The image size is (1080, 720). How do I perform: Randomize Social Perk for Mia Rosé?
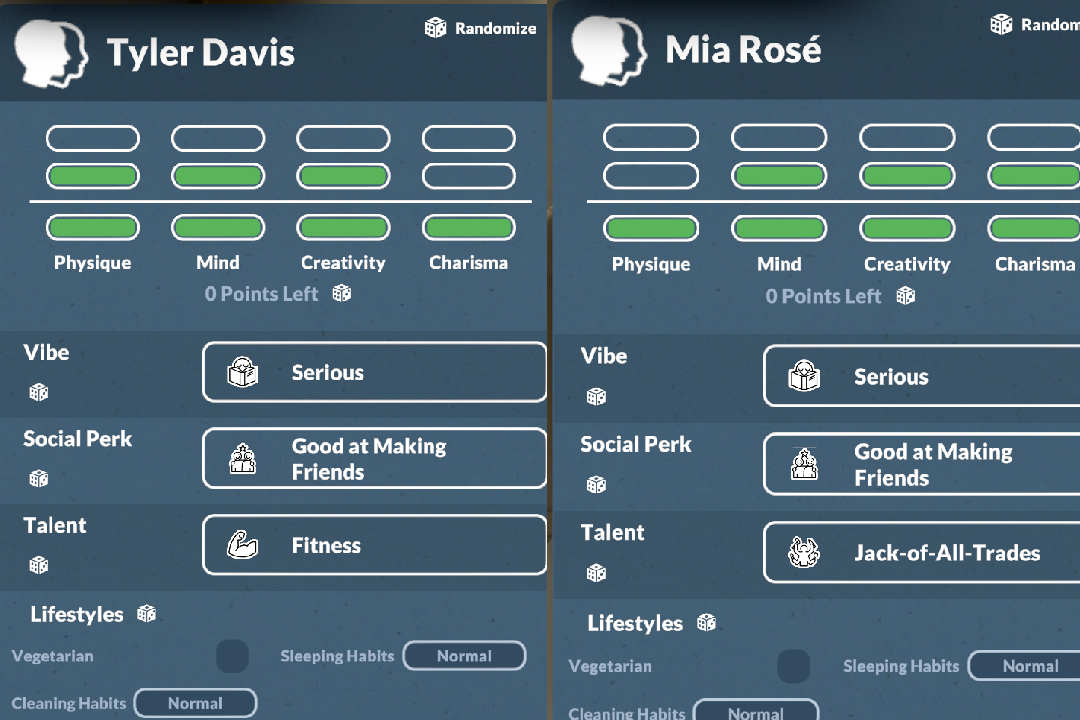click(596, 485)
